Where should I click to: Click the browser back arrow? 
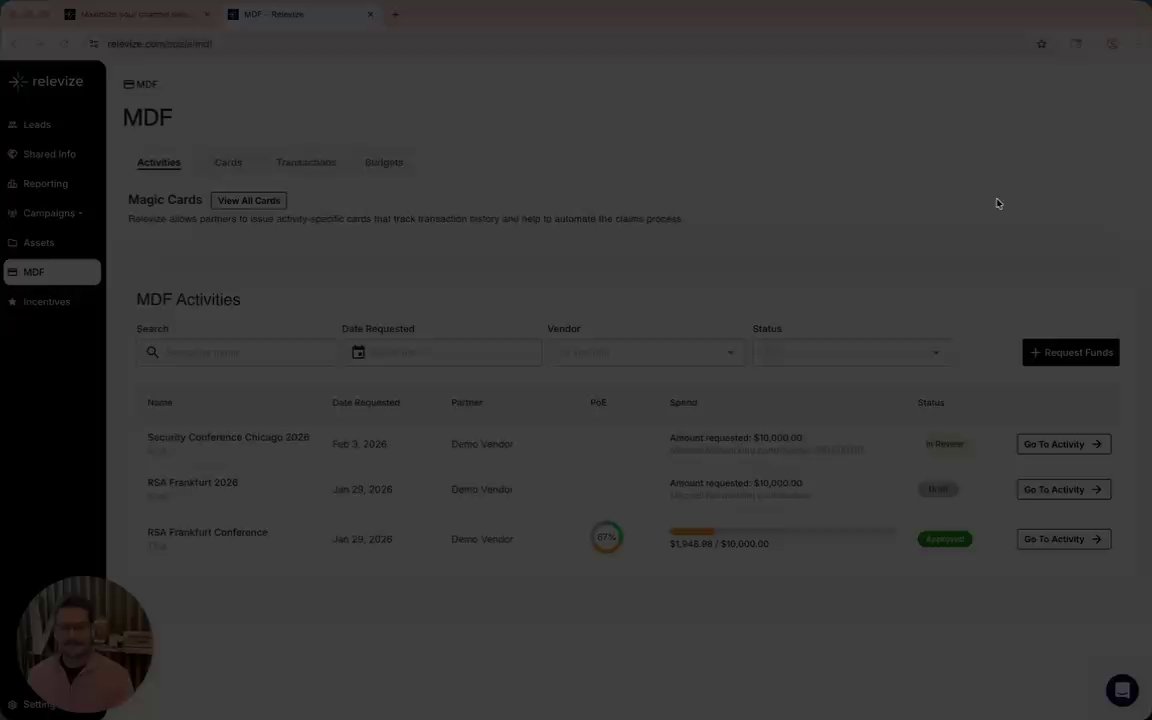[14, 44]
